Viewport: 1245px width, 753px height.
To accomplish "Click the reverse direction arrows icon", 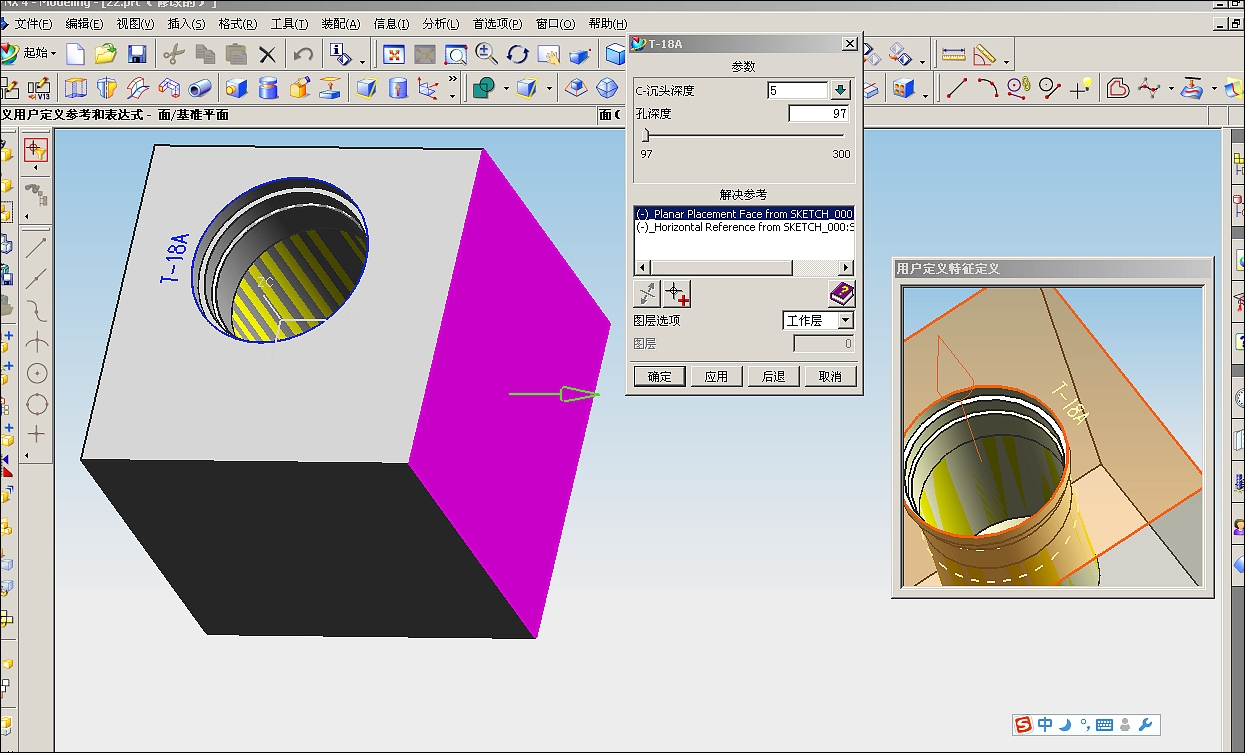I will tap(647, 294).
